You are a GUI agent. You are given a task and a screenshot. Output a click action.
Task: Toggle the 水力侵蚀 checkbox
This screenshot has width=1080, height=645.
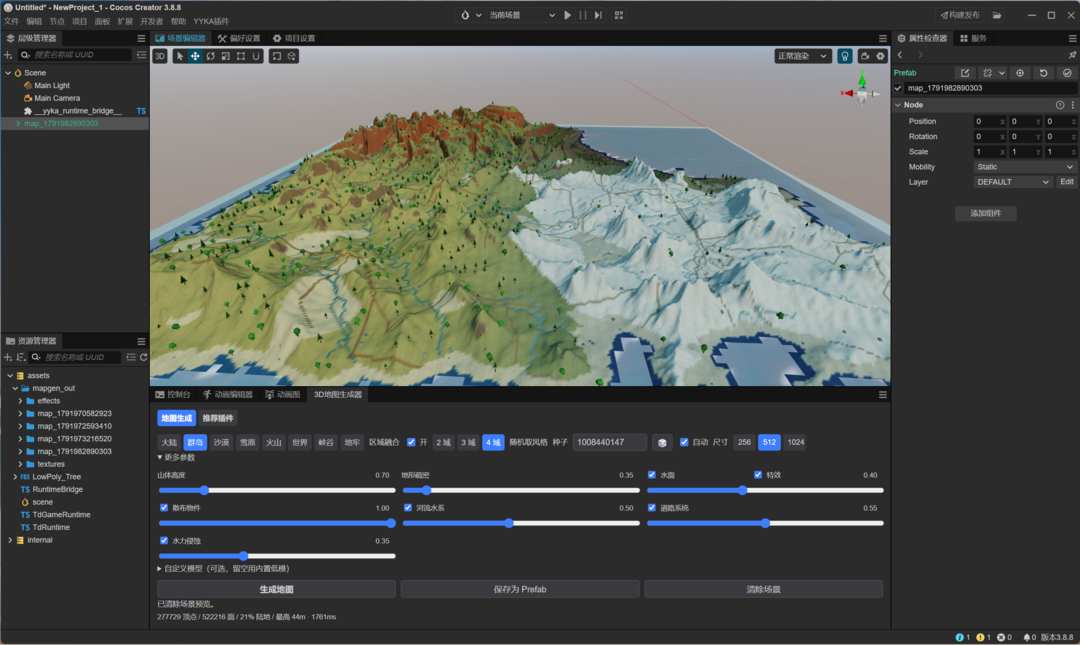point(164,541)
